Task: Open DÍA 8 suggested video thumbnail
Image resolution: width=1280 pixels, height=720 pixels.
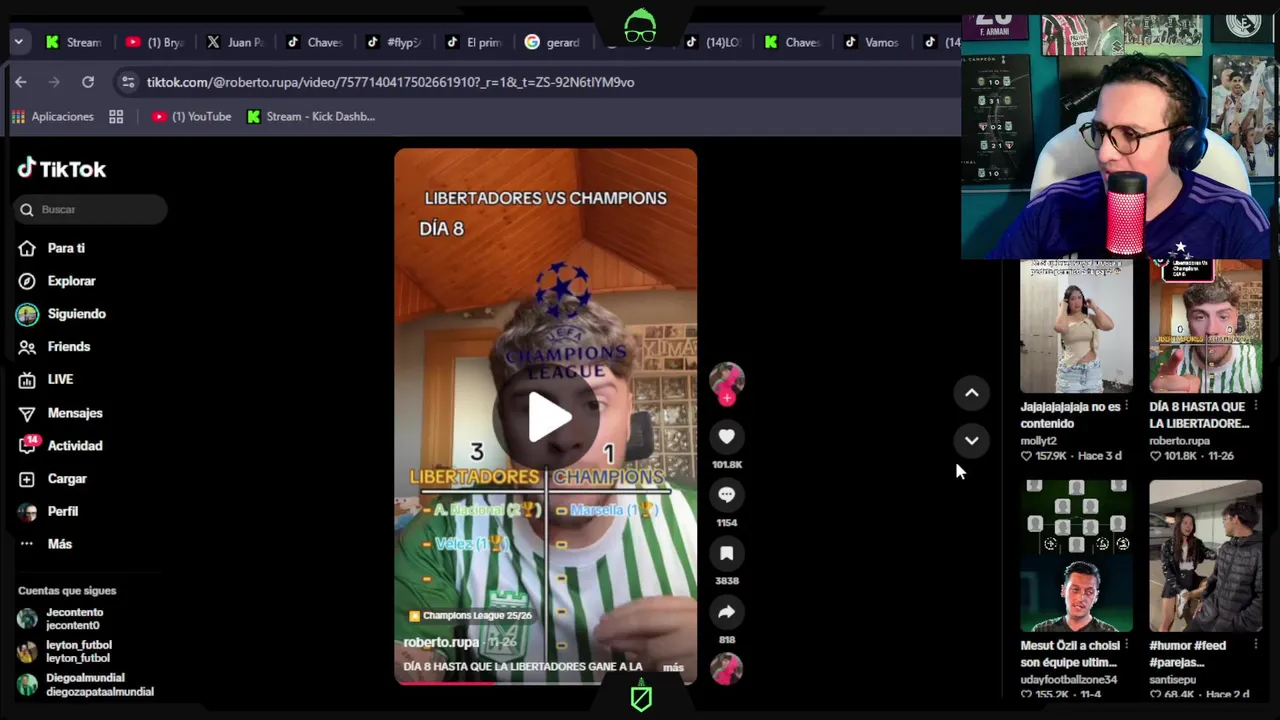Action: pos(1205,326)
